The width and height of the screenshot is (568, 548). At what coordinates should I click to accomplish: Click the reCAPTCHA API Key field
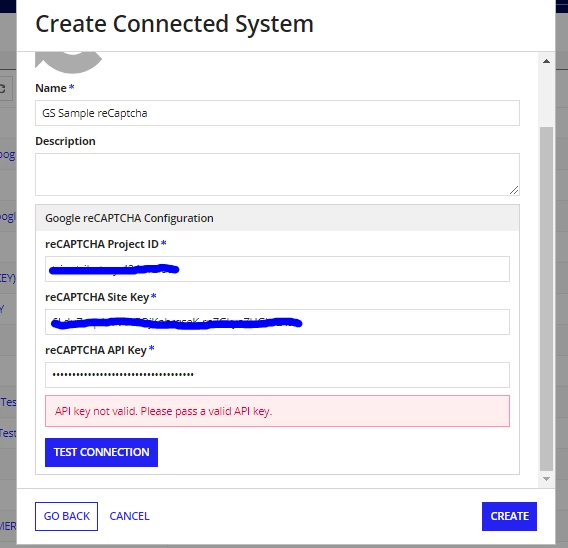pos(277,375)
